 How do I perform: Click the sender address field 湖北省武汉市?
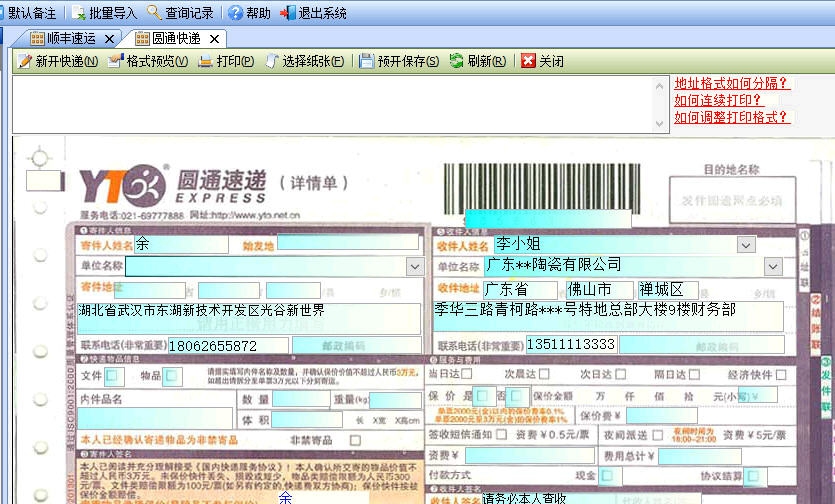(249, 318)
